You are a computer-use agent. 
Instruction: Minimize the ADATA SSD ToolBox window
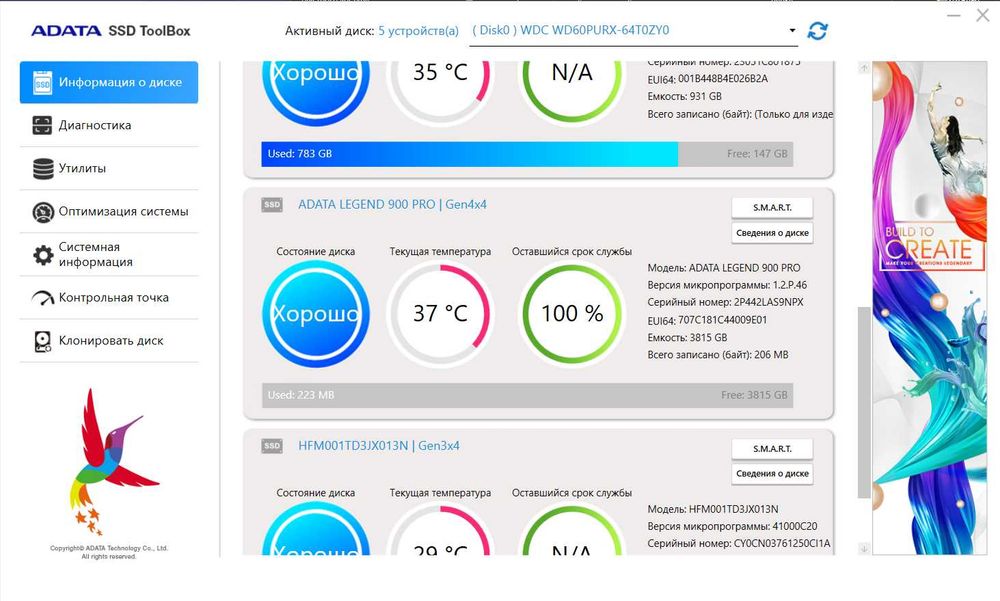[x=953, y=15]
